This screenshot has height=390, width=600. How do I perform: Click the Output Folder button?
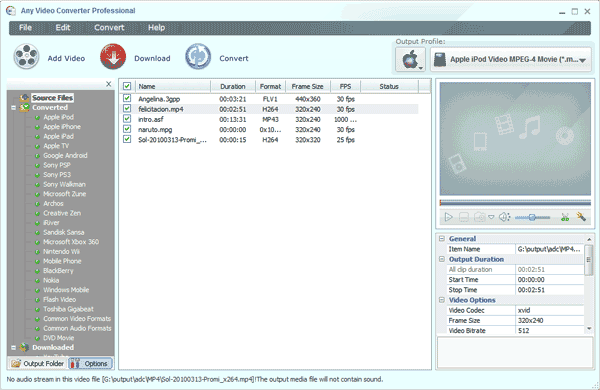[x=38, y=364]
